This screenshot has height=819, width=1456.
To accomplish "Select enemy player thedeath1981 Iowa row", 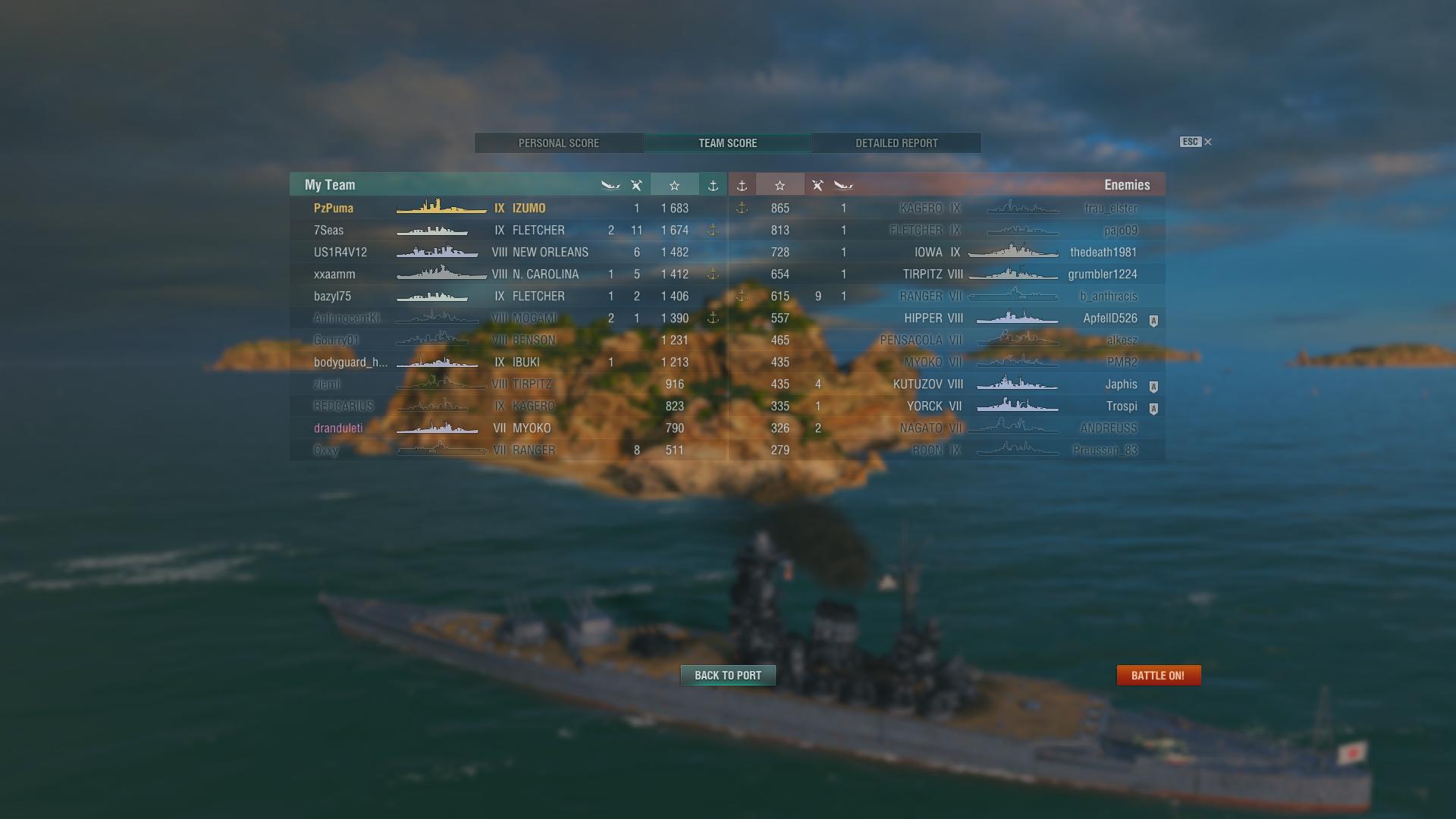I will (x=946, y=252).
